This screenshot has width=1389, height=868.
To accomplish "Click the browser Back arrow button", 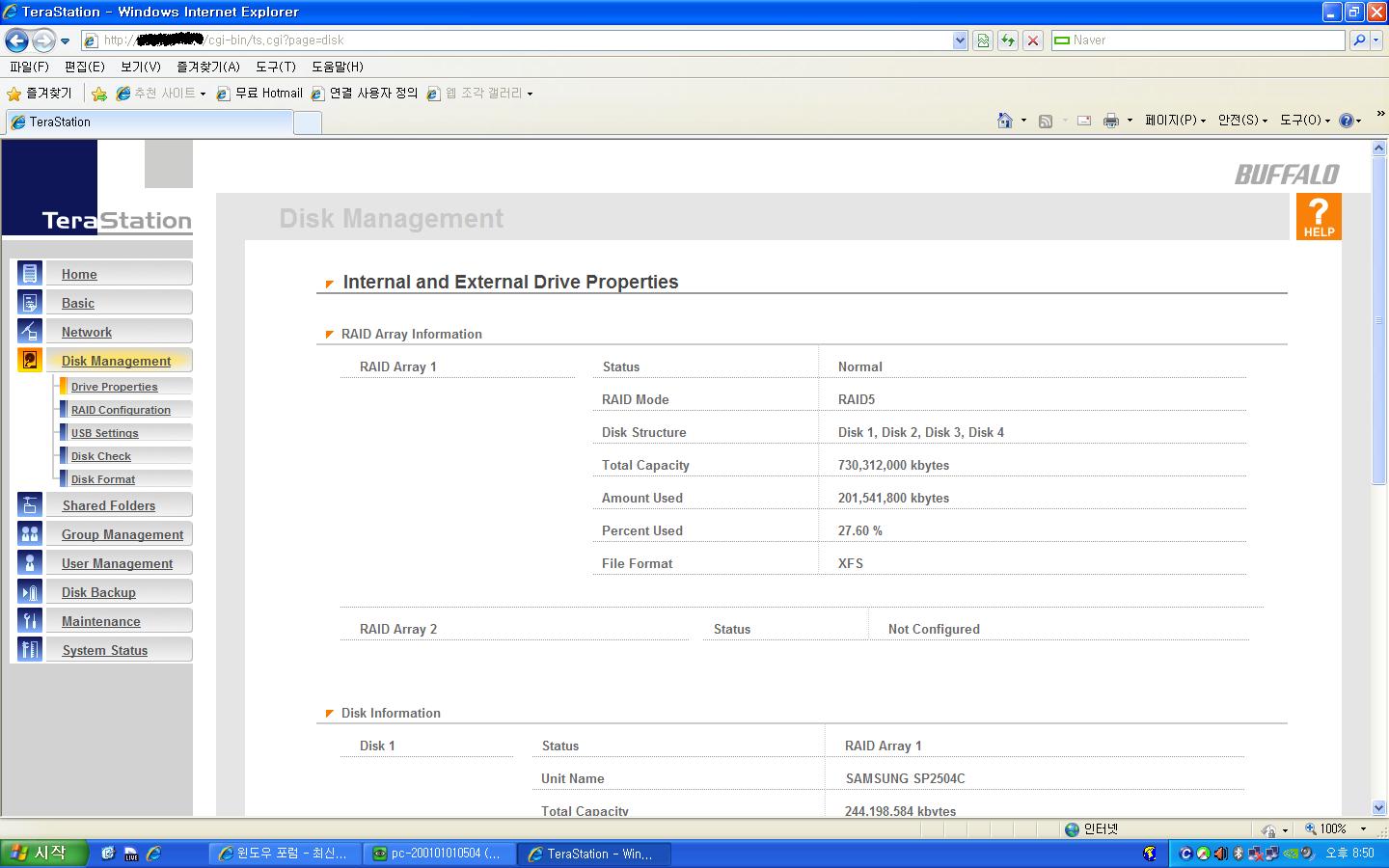I will pos(16,41).
